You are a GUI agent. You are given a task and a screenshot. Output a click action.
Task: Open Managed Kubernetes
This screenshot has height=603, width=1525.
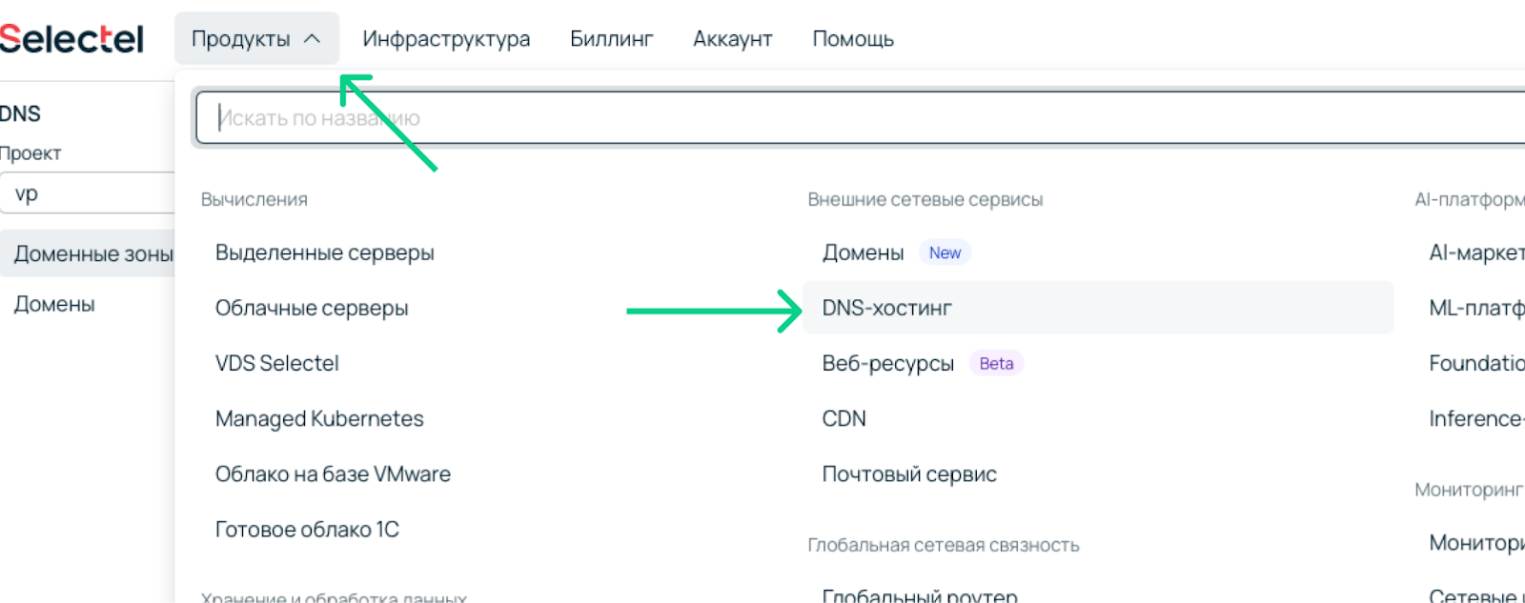pyautogui.click(x=320, y=418)
